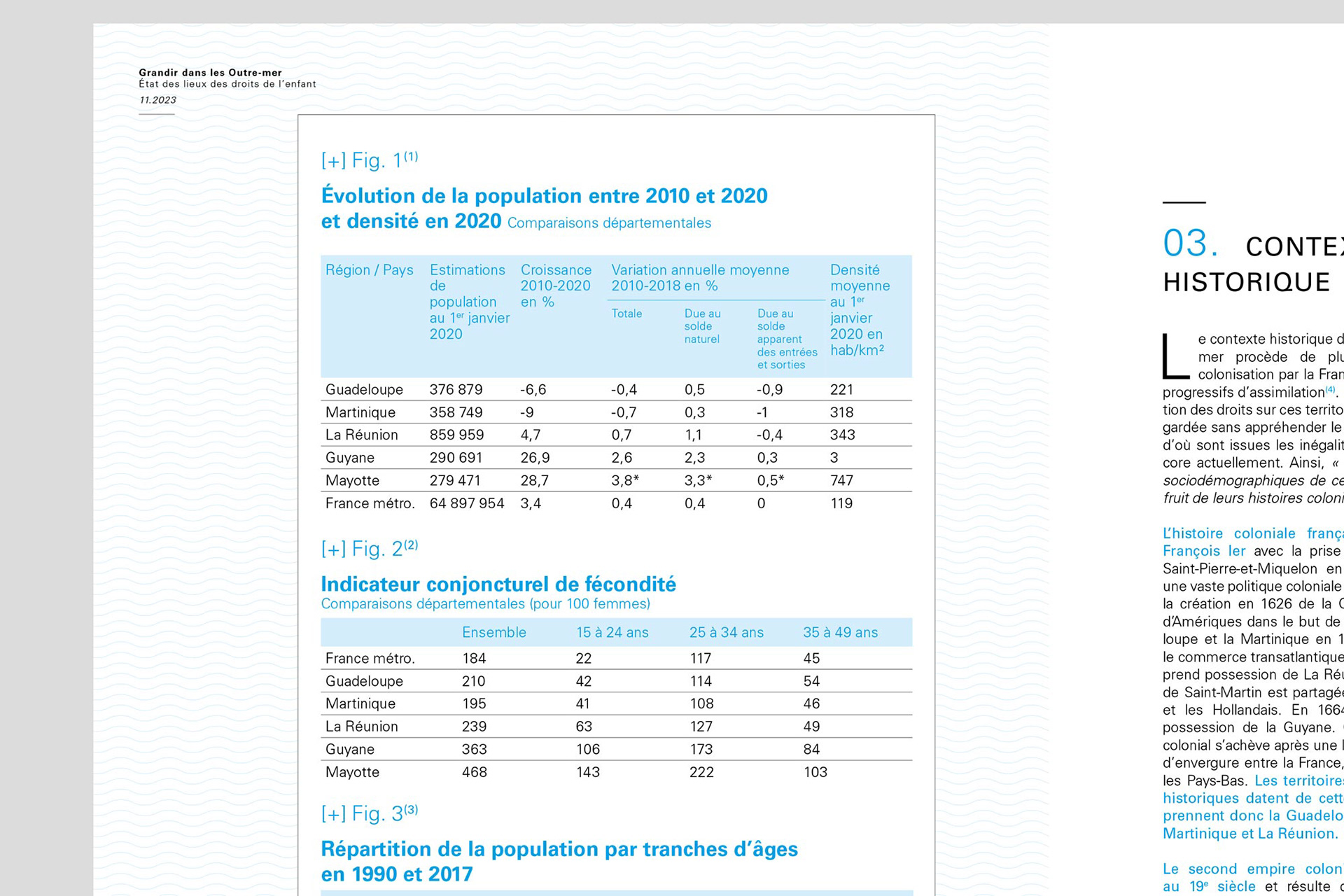Click the Ensemble column header in Fig. 2
1344x896 pixels.
click(494, 632)
